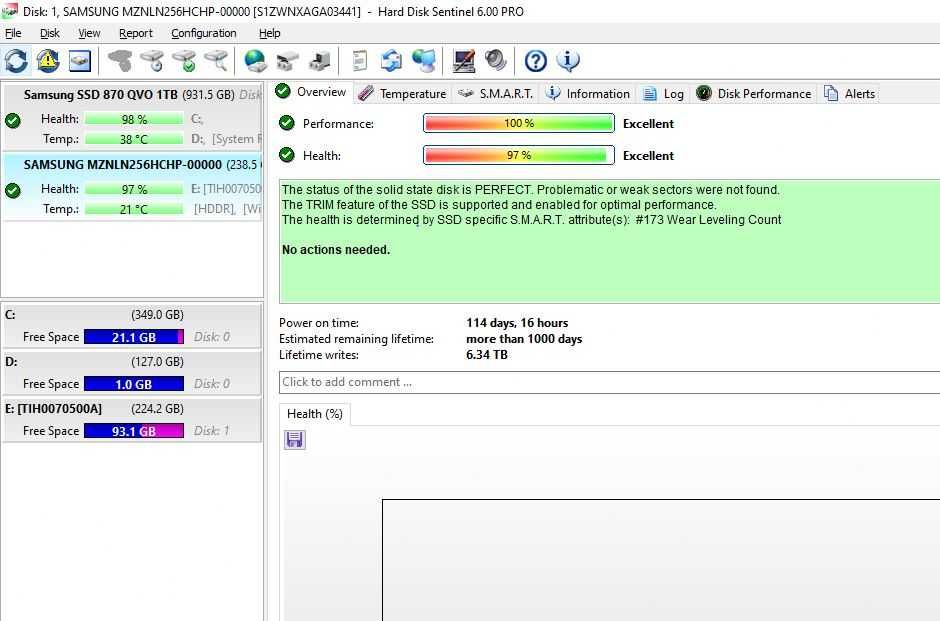Click the blue info bubble toolbar icon
940x621 pixels.
[x=568, y=61]
